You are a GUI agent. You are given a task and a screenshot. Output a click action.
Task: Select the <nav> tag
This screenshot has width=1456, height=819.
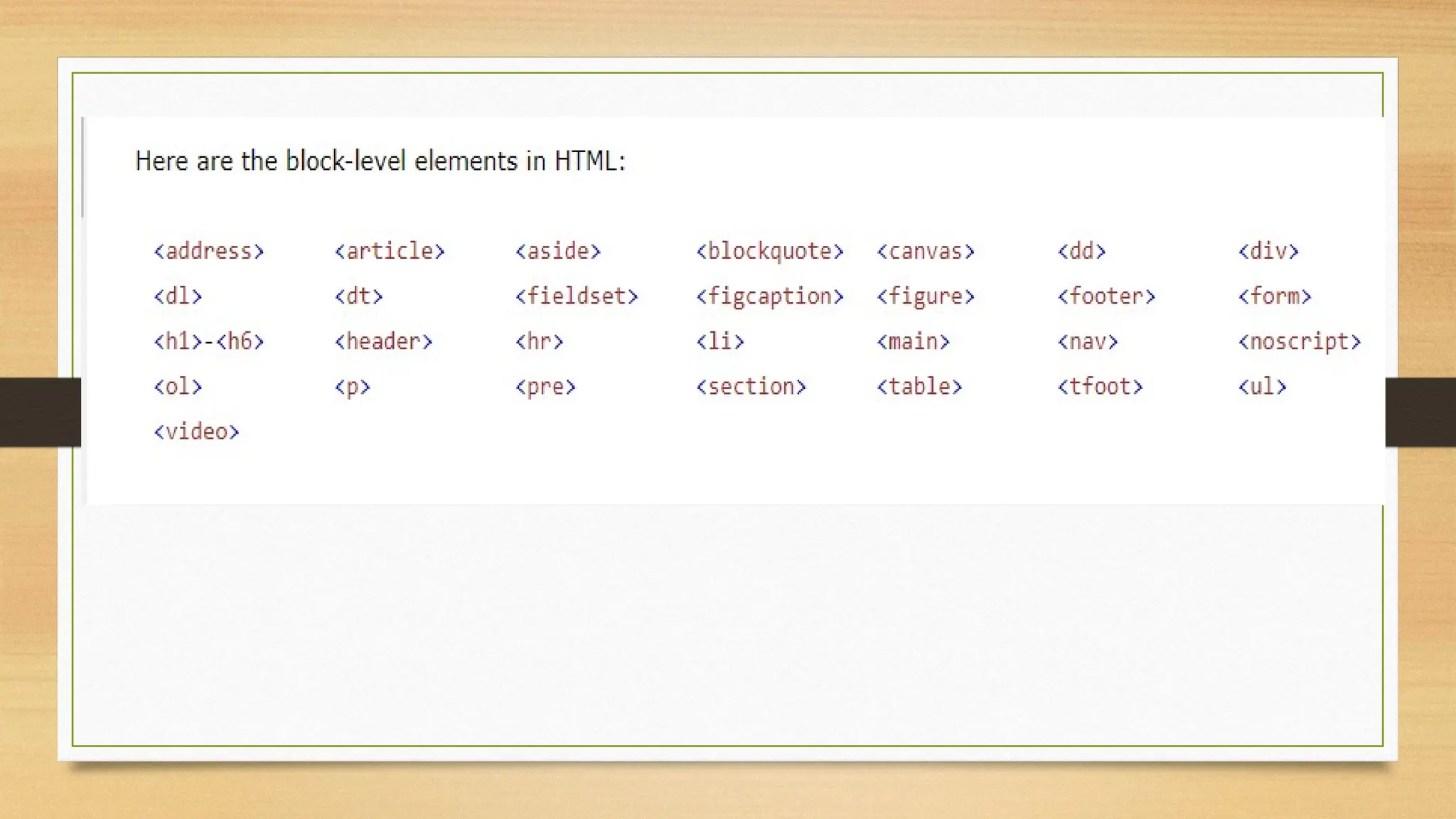(1088, 342)
